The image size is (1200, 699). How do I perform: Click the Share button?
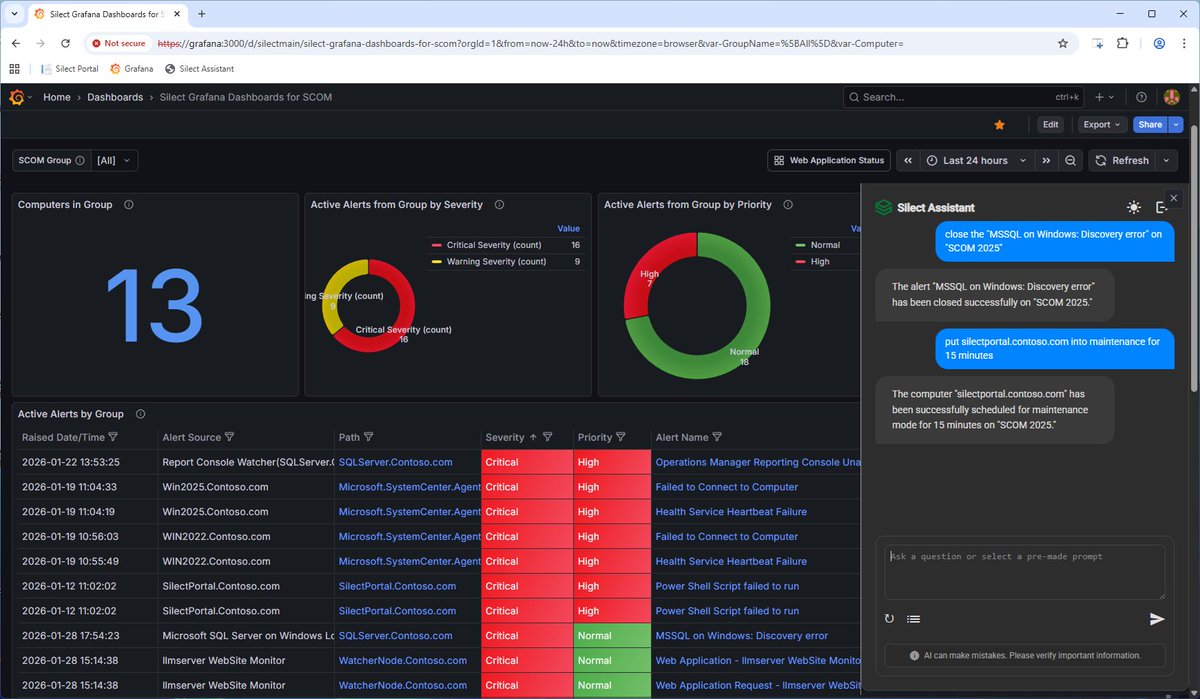pyautogui.click(x=1150, y=125)
